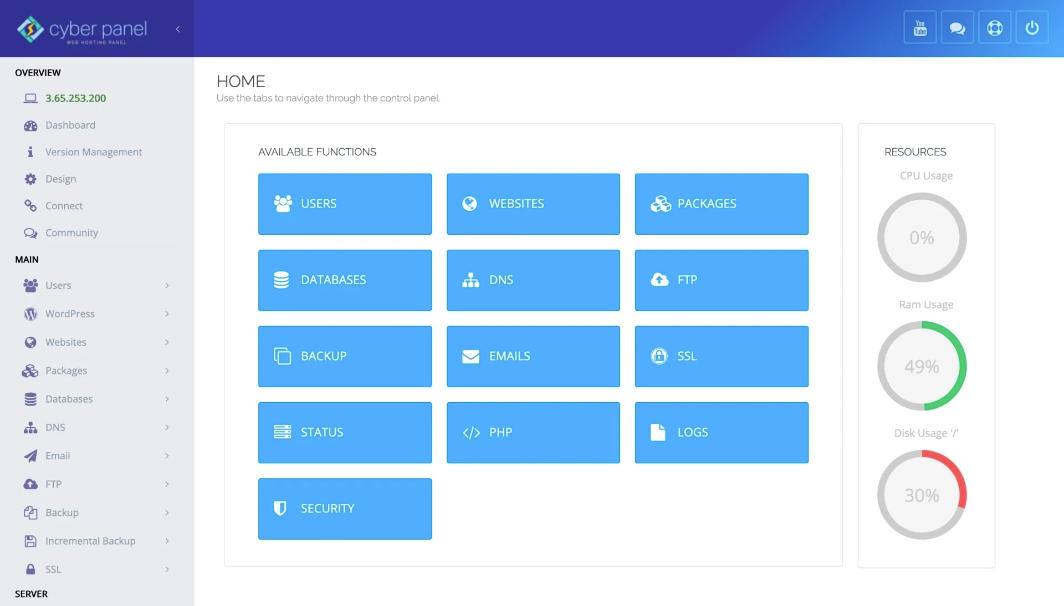
Task: Expand the Incremental Backup sidebar menu
Action: point(95,541)
